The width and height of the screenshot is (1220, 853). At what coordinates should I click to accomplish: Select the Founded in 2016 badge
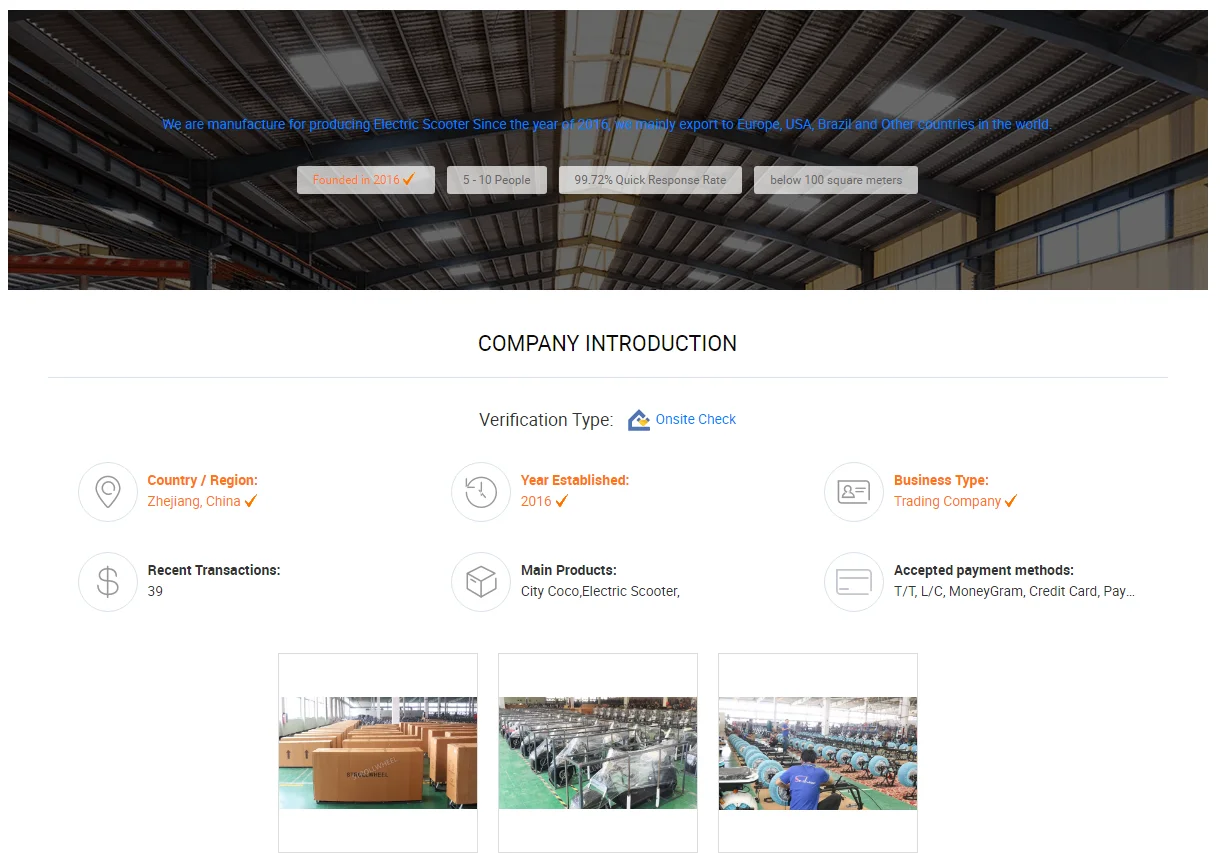click(366, 180)
